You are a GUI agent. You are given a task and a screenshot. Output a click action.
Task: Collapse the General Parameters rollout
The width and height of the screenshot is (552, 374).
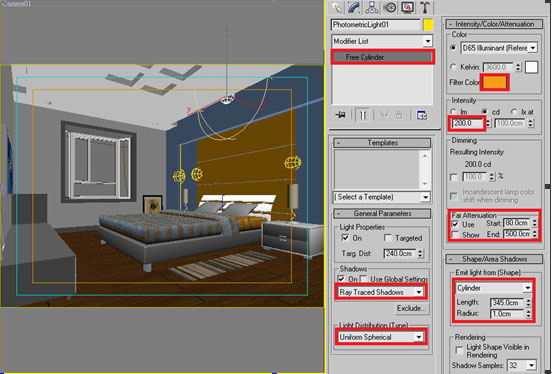coord(382,213)
